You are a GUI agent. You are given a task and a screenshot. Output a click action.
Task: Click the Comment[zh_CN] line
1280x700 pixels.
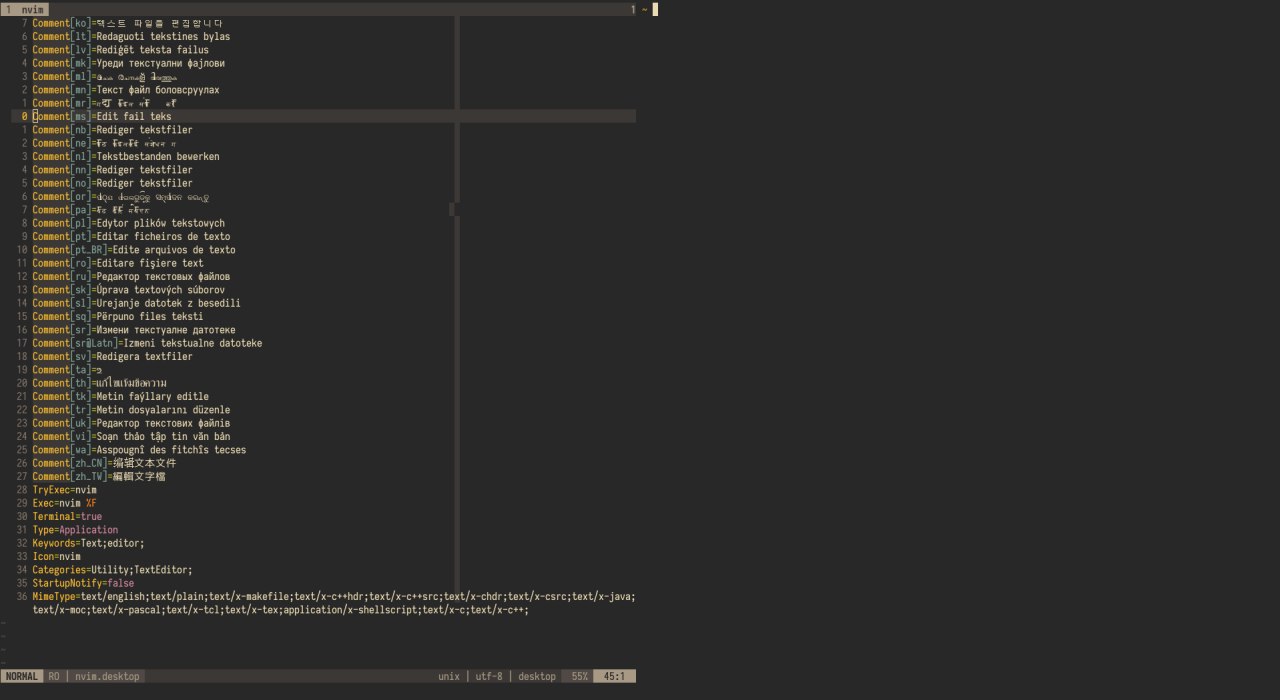tap(104, 463)
